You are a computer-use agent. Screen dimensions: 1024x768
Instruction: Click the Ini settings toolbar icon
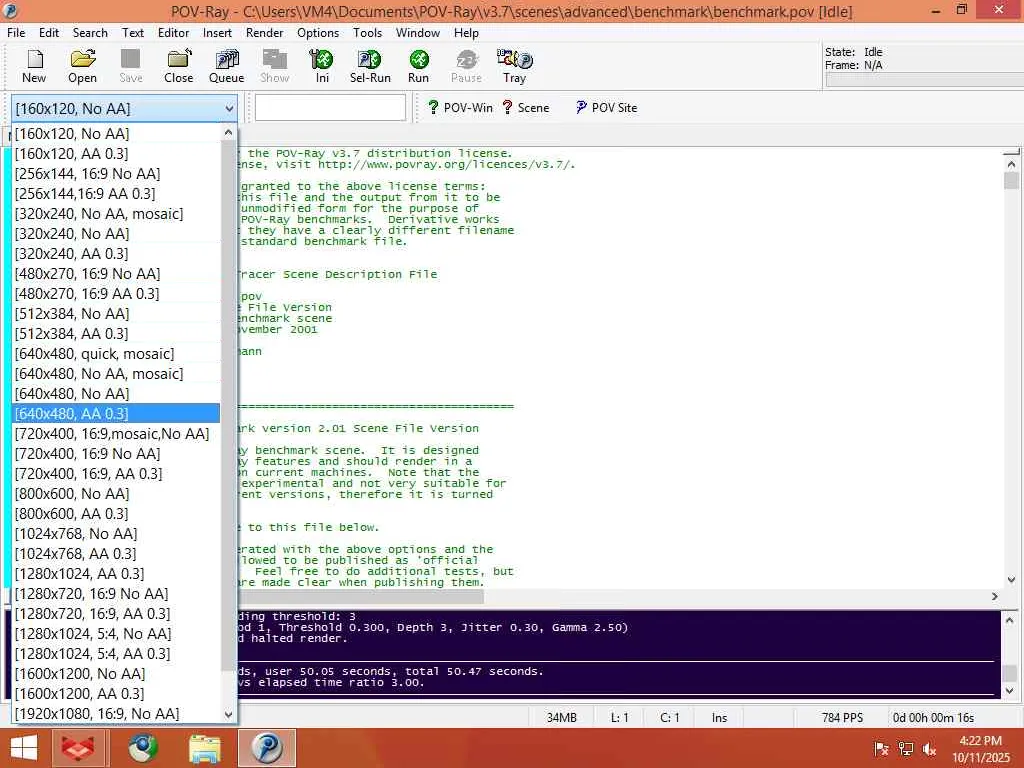(x=322, y=66)
